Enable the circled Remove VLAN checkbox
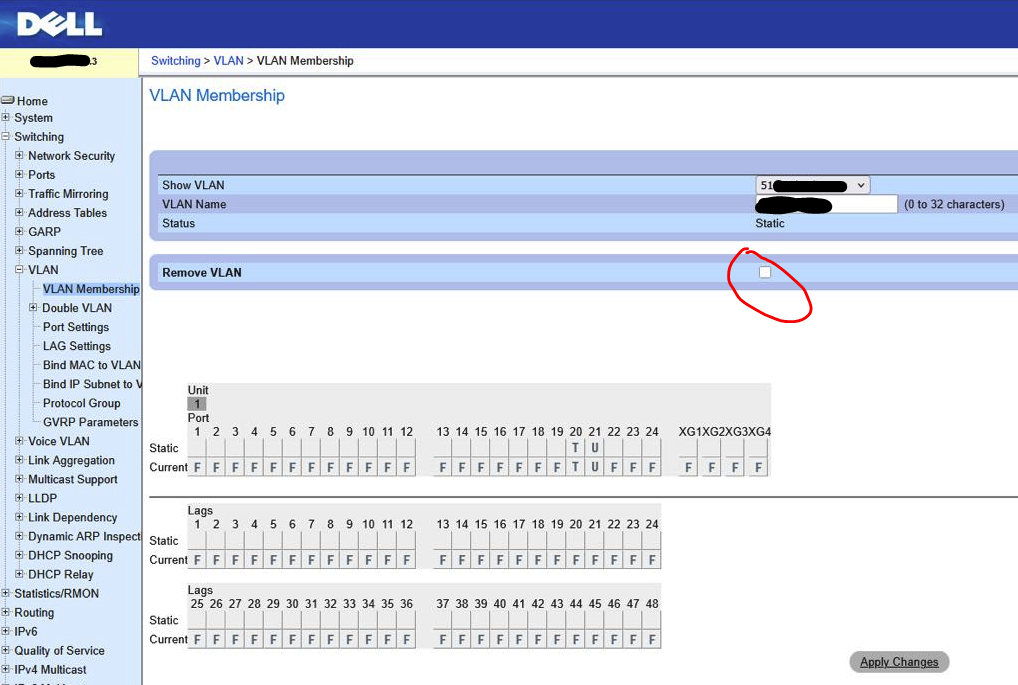Image resolution: width=1018 pixels, height=685 pixels. pos(764,271)
